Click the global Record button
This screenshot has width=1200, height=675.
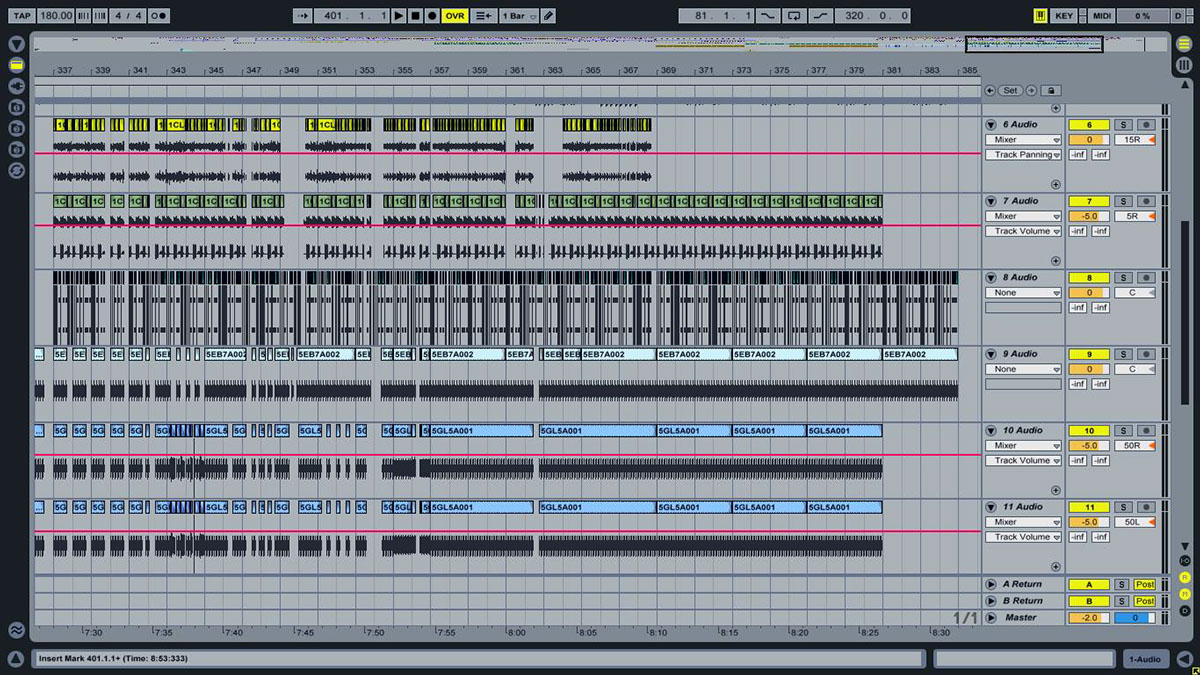pos(431,16)
